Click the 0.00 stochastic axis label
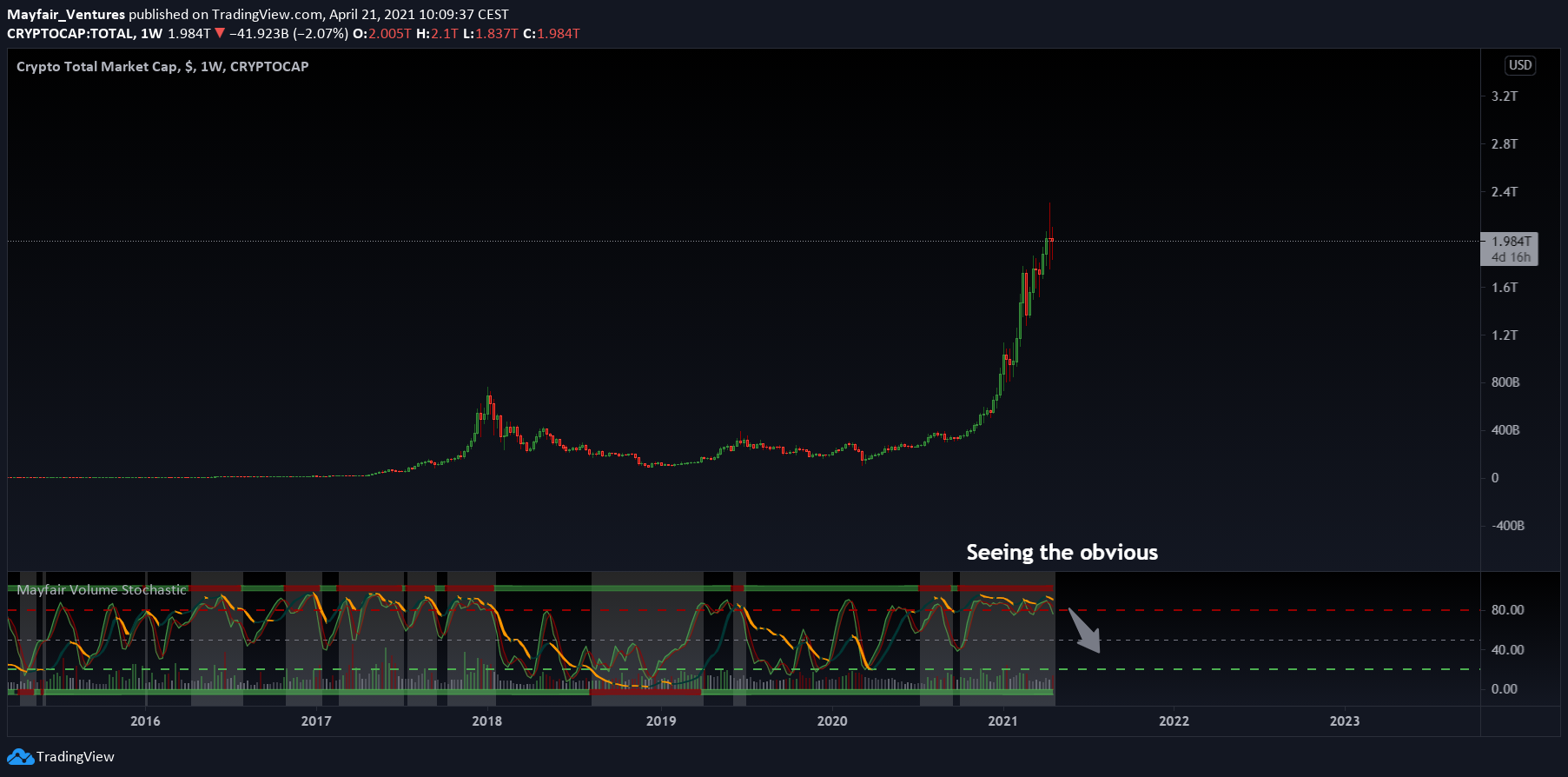Screen dimensions: 1568x777 coord(1504,689)
